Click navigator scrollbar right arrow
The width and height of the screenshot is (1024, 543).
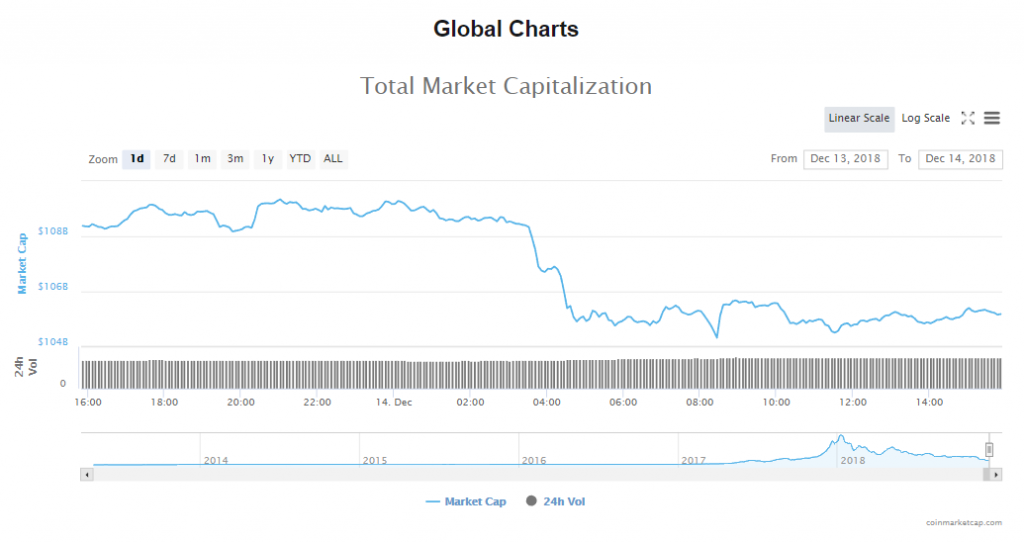pos(997,474)
